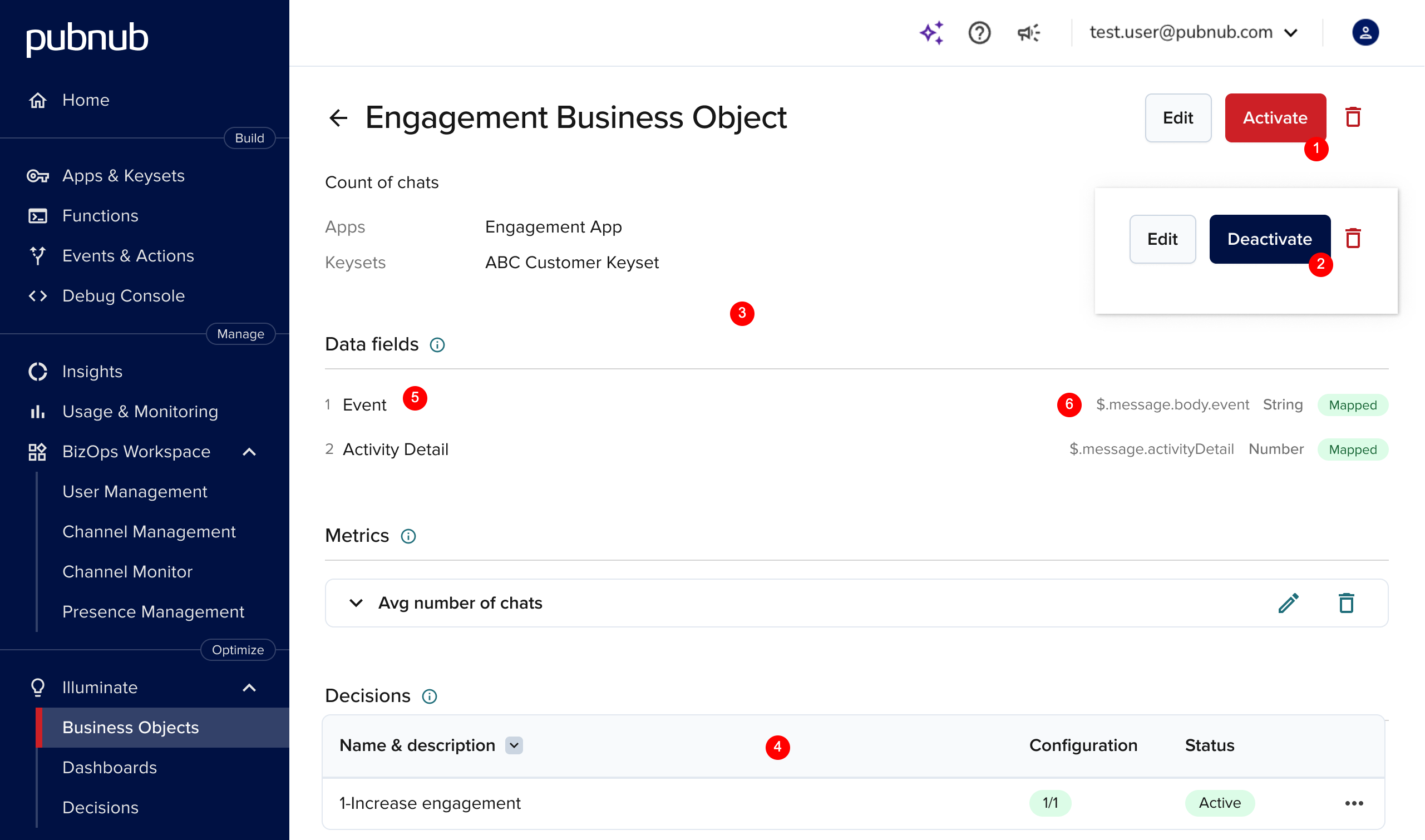Open Events & Actions in sidebar
The image size is (1425, 840).
[128, 256]
